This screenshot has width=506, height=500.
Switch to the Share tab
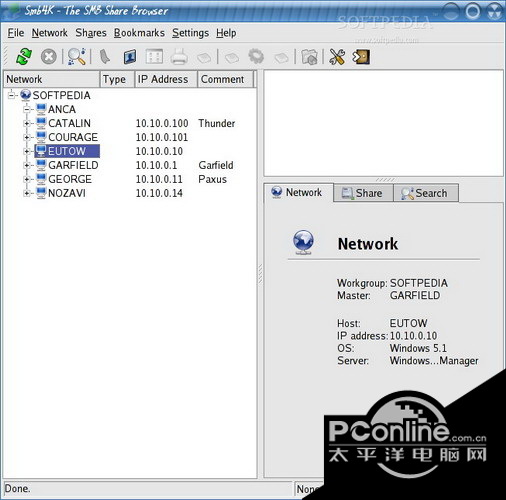pos(363,193)
